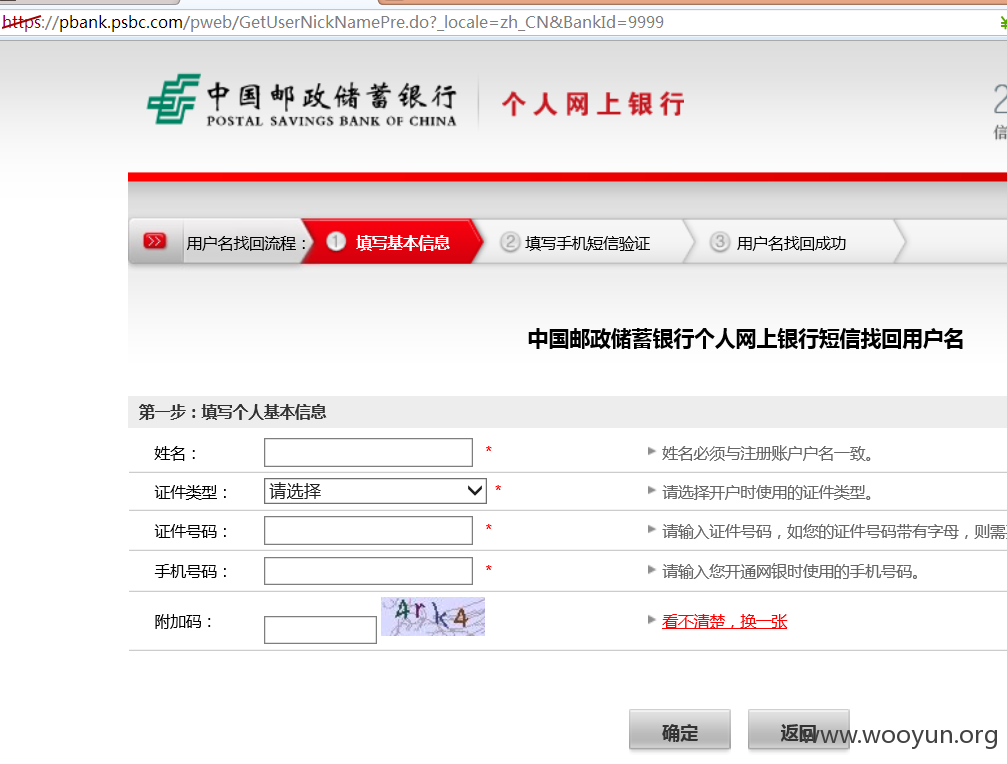The height and width of the screenshot is (764, 1007).
Task: Click the Postal Savings Bank of China logo
Action: pyautogui.click(x=302, y=100)
